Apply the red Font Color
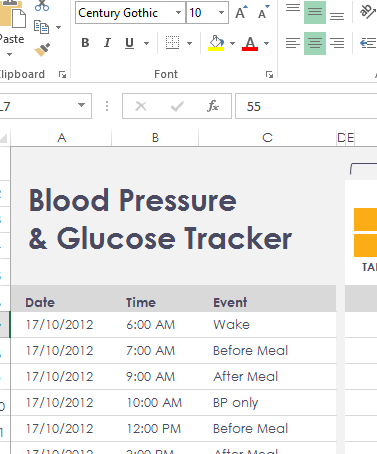Screen dimensions: 377x454 click(250, 43)
